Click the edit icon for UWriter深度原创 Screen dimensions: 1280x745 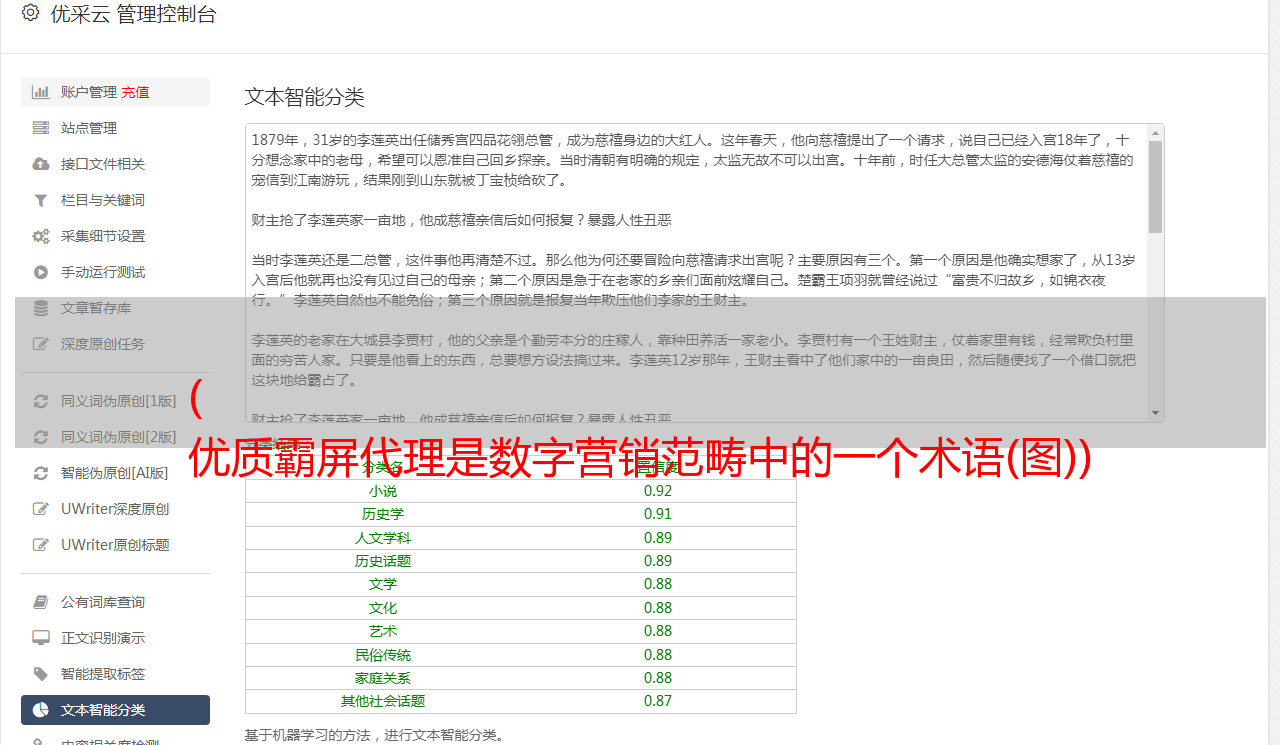[41, 509]
